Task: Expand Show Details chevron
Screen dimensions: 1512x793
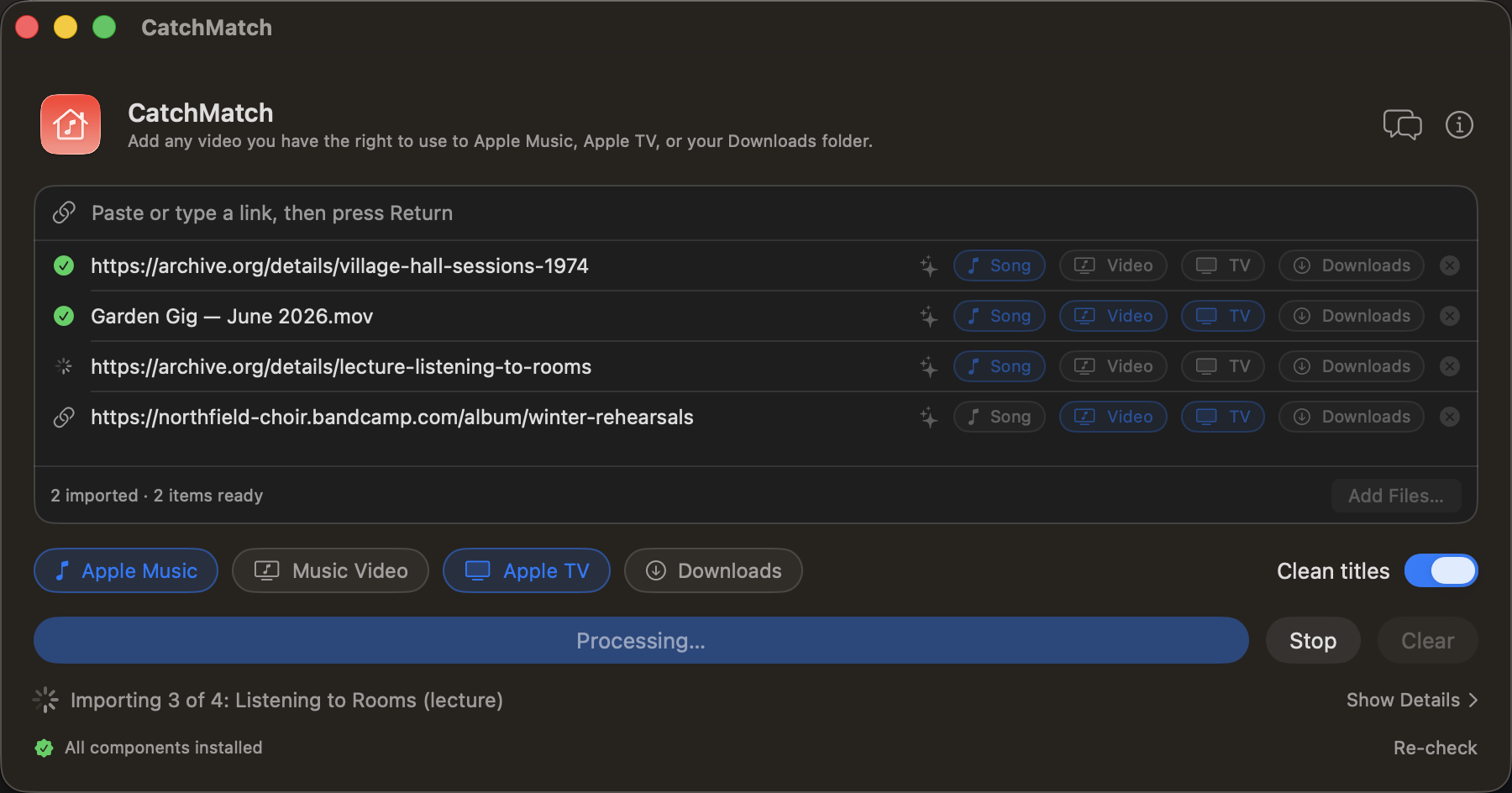Action: [x=1412, y=700]
